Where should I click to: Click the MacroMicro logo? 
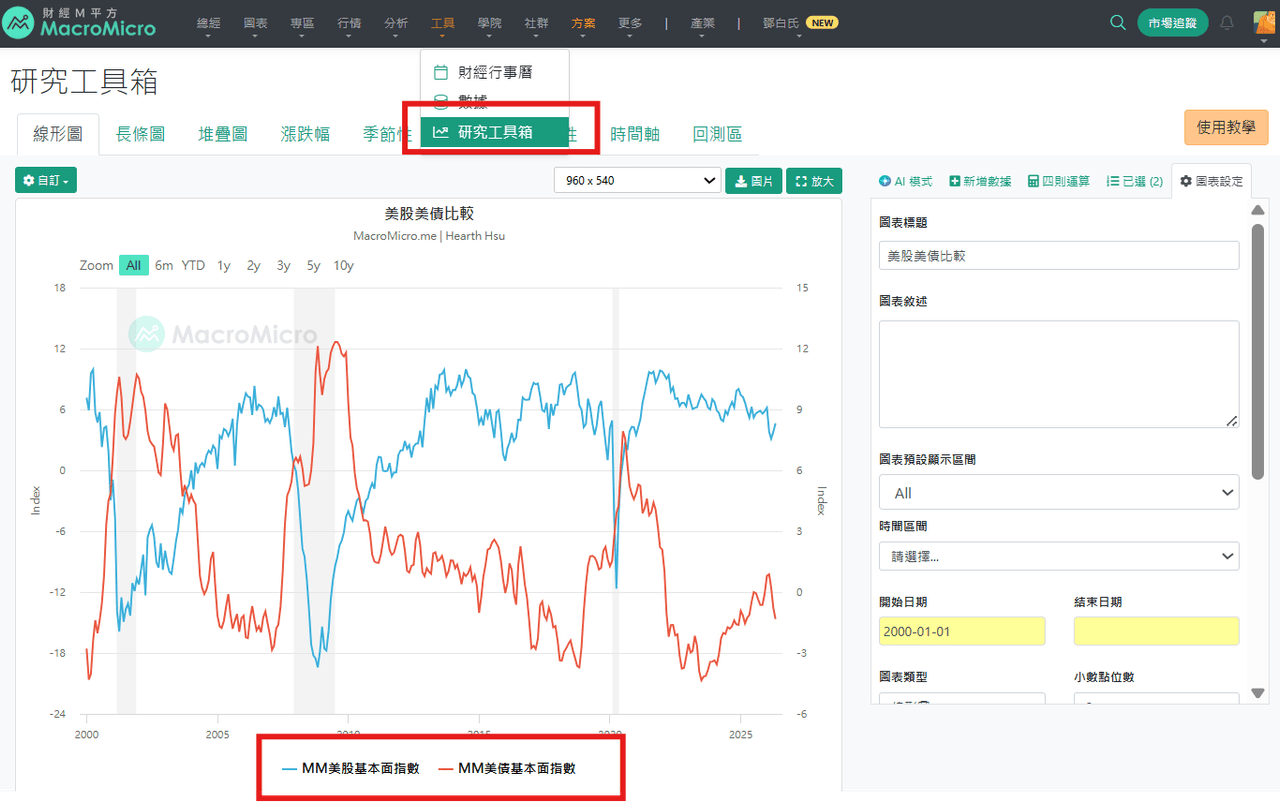coord(79,23)
